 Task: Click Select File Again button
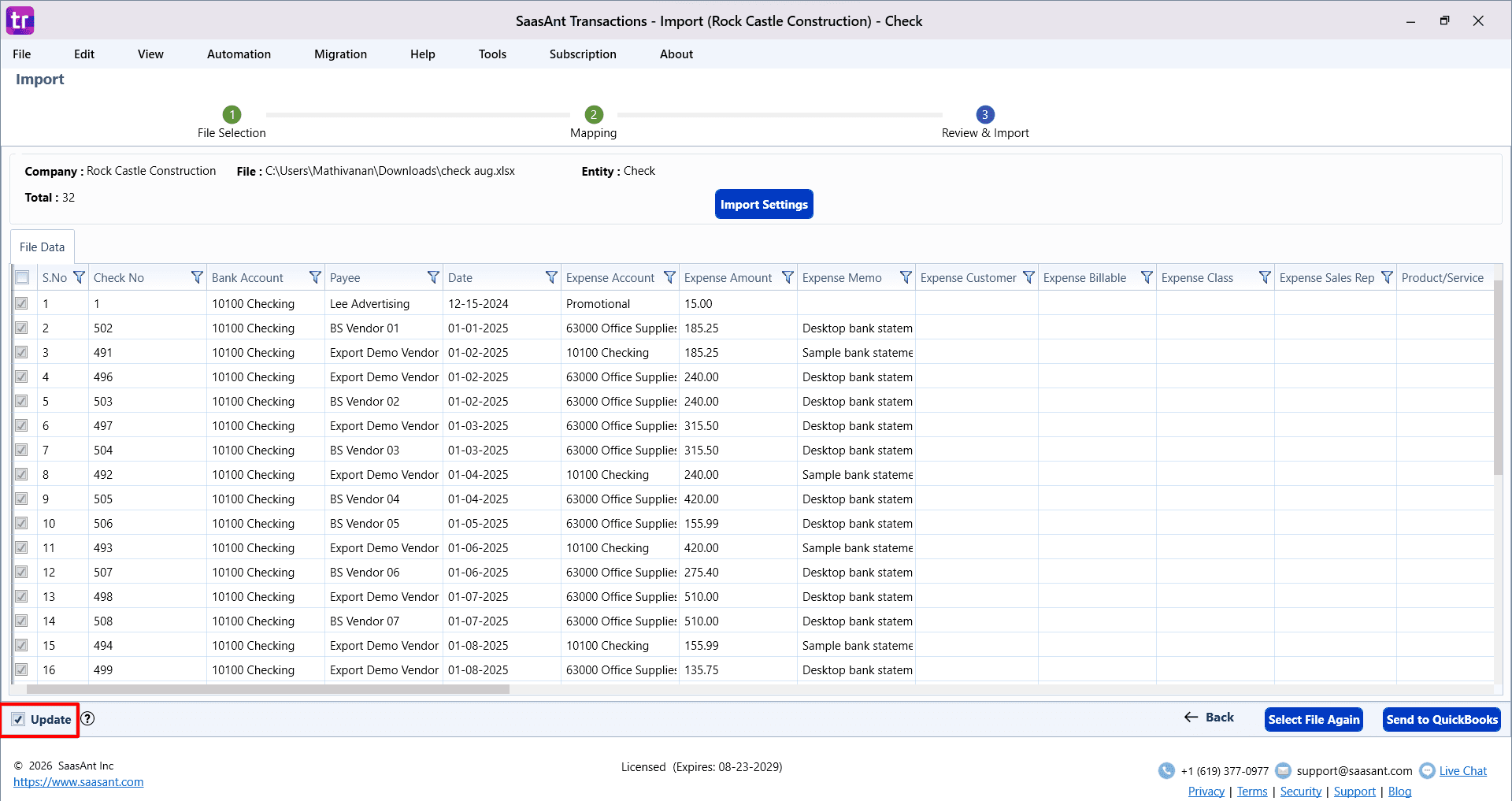(x=1314, y=719)
